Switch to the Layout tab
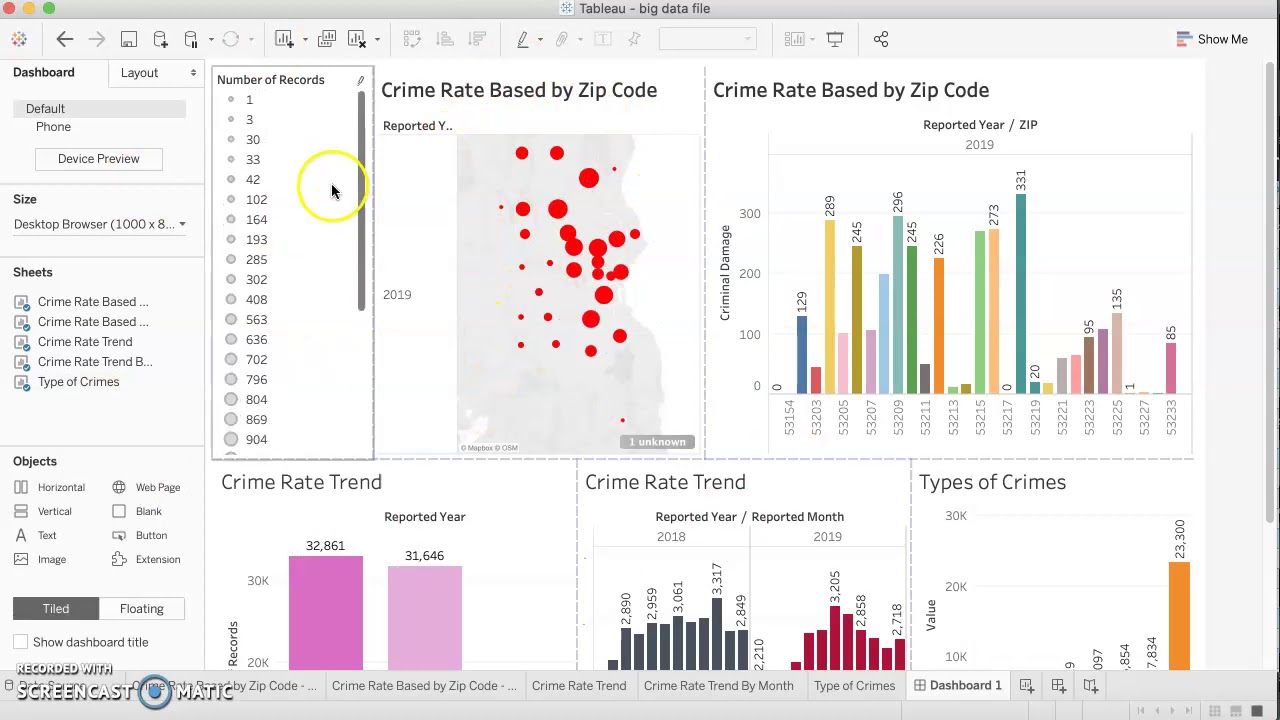This screenshot has height=720, width=1280. [139, 72]
